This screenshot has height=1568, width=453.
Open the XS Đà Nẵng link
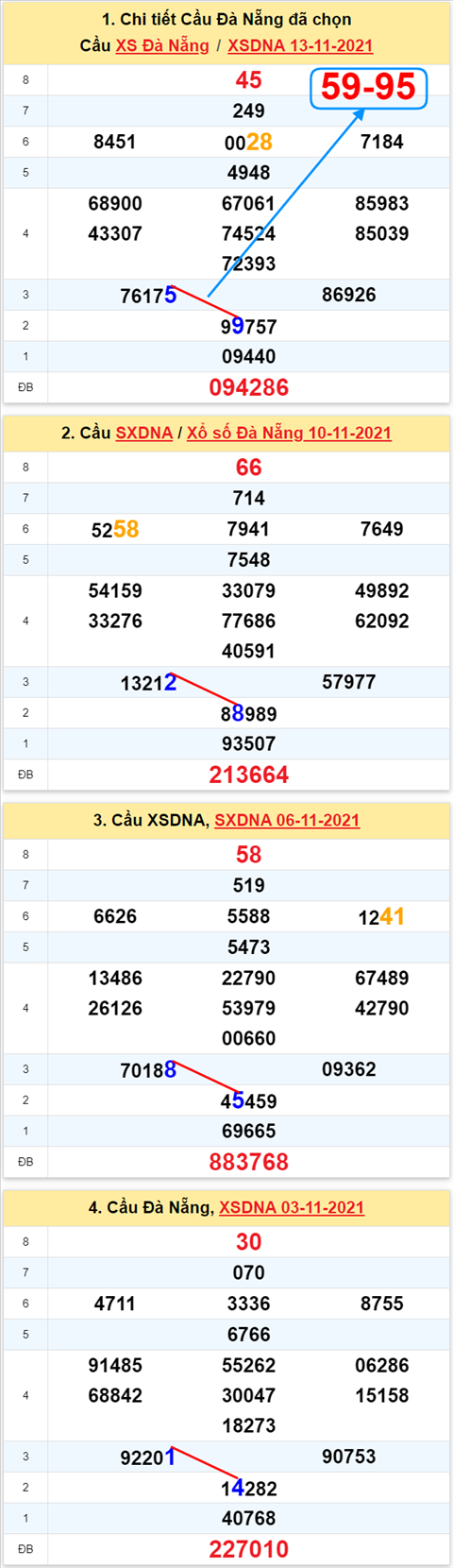tap(162, 45)
